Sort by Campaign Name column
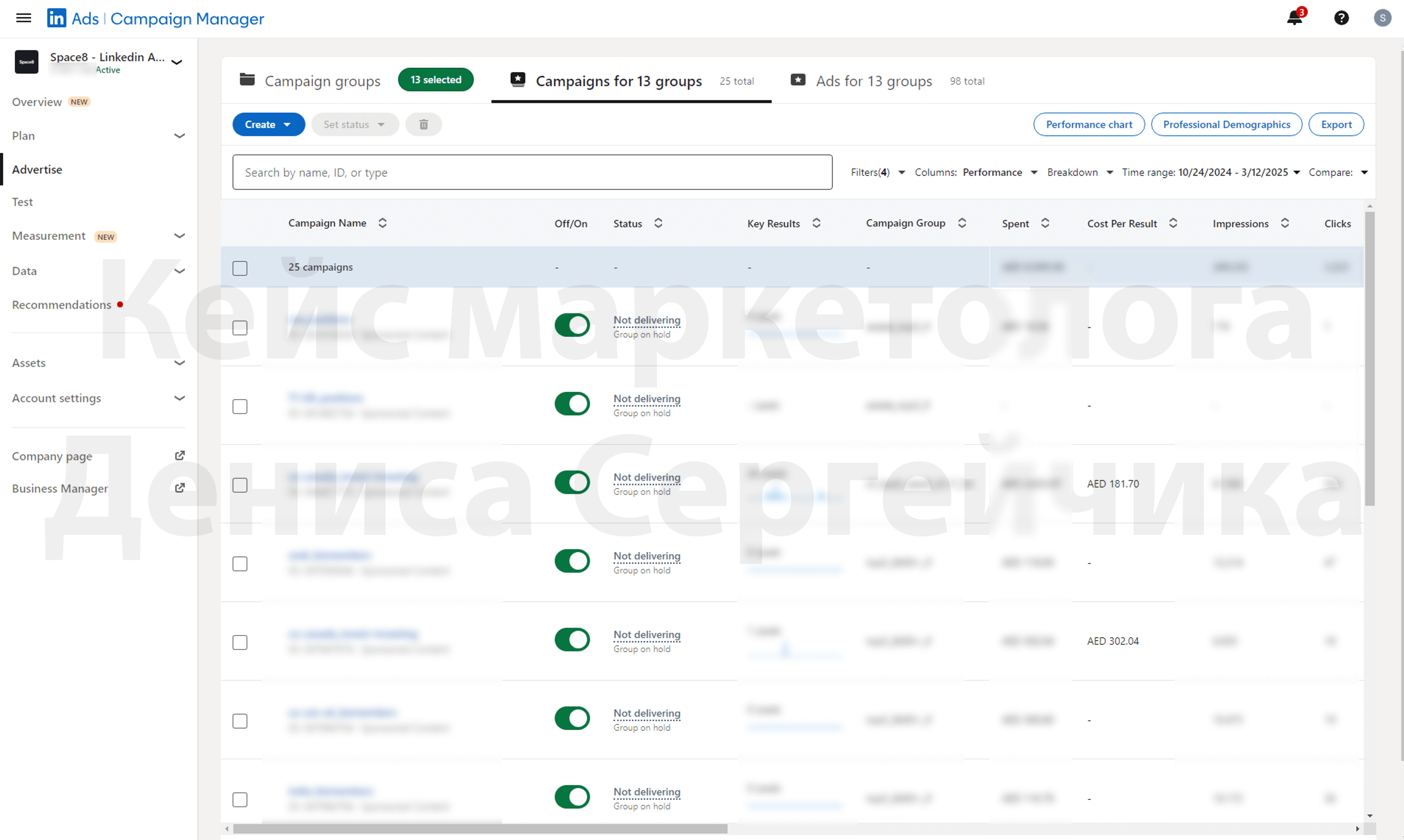The height and width of the screenshot is (840, 1404). (x=383, y=223)
